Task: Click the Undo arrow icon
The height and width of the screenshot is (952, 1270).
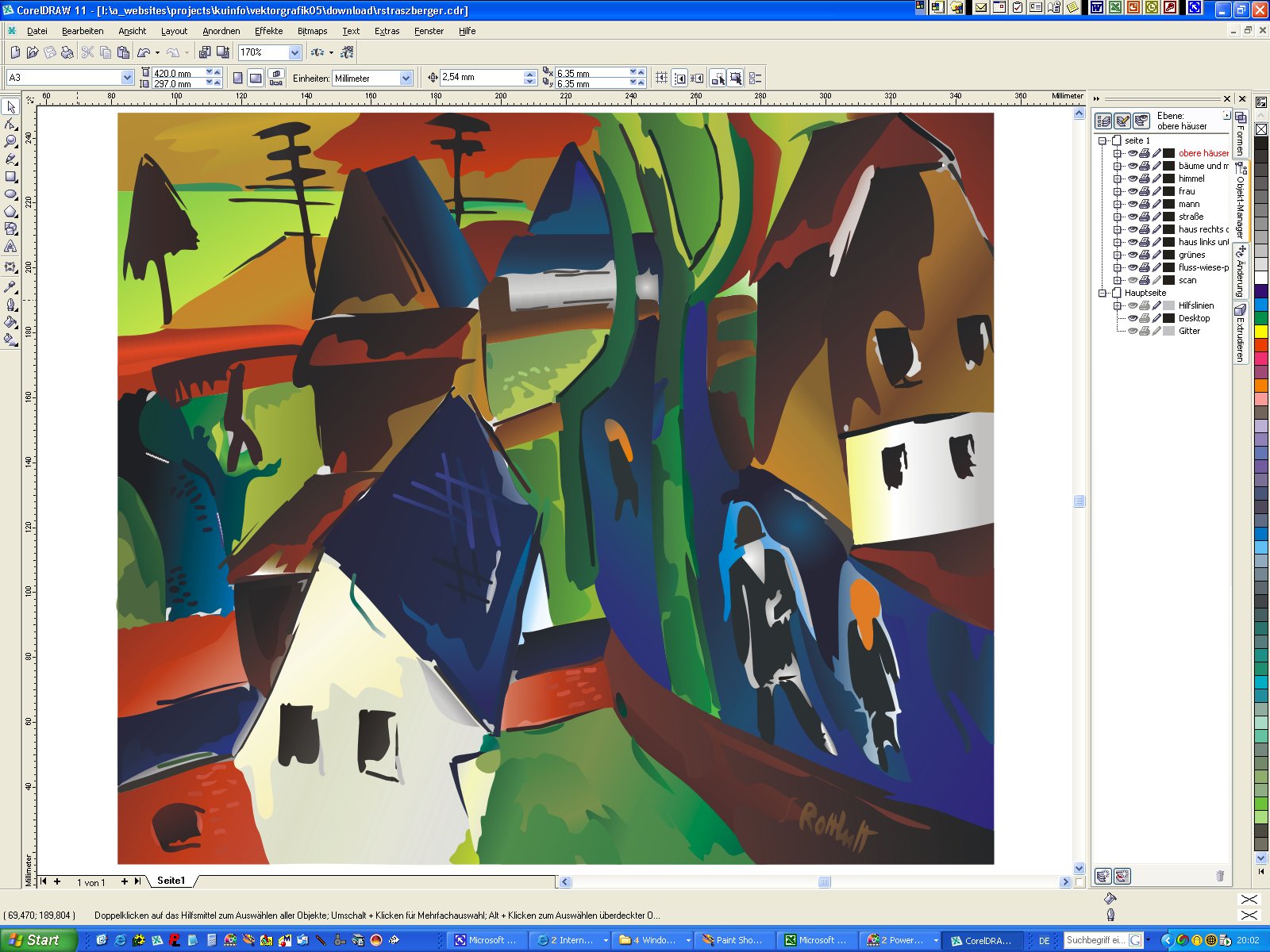Action: [x=144, y=52]
